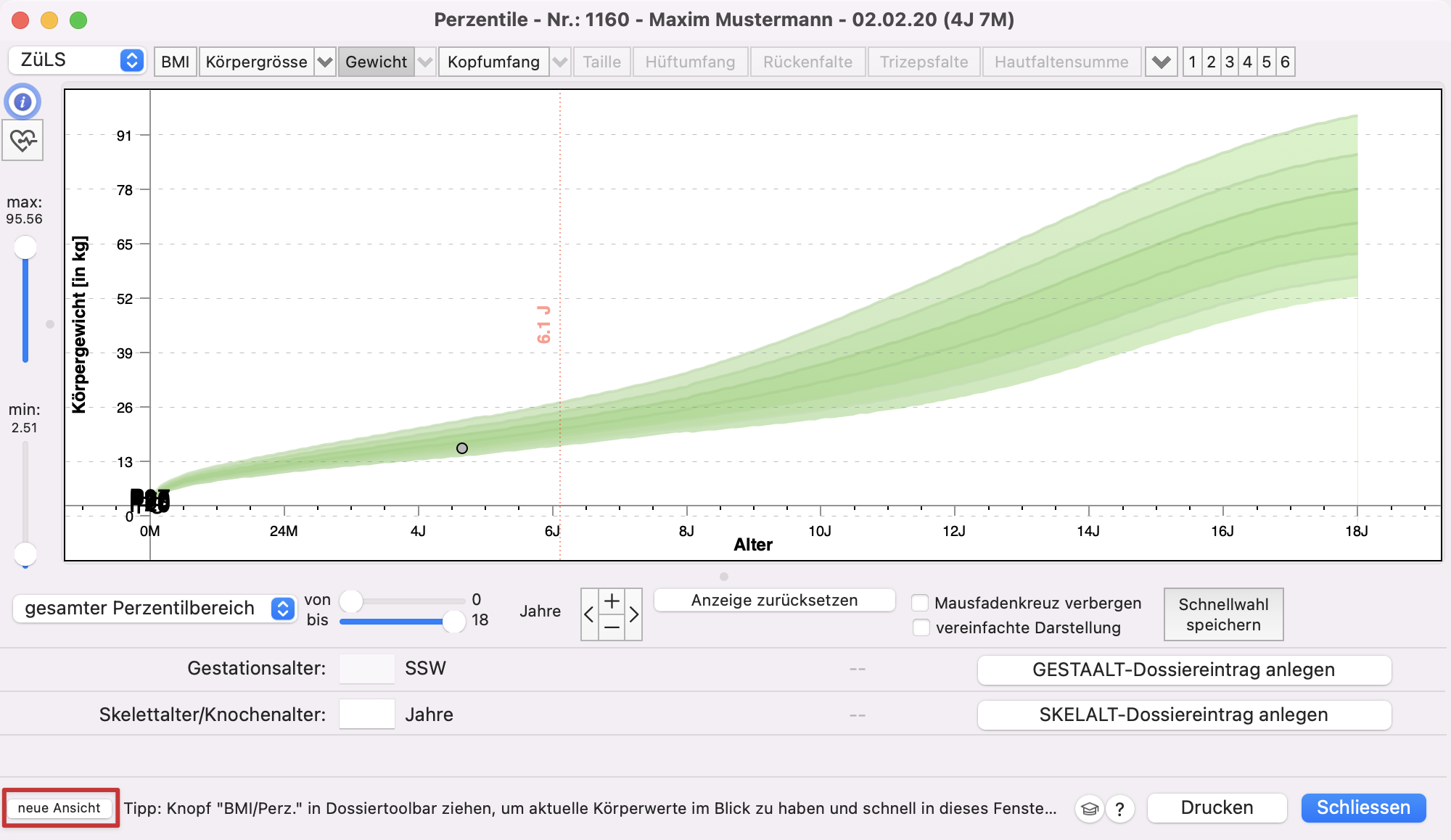Click the 'bis' age slider handle

[454, 621]
